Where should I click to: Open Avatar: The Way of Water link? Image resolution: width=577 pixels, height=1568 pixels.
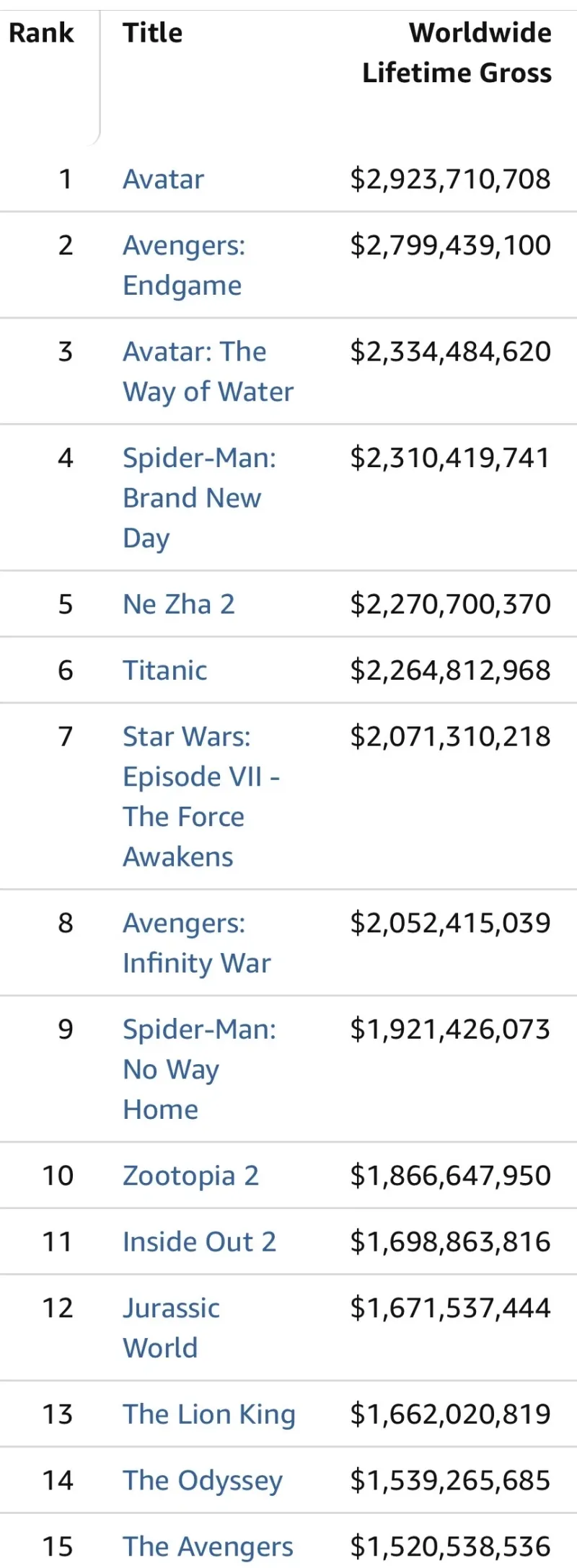[x=208, y=371]
